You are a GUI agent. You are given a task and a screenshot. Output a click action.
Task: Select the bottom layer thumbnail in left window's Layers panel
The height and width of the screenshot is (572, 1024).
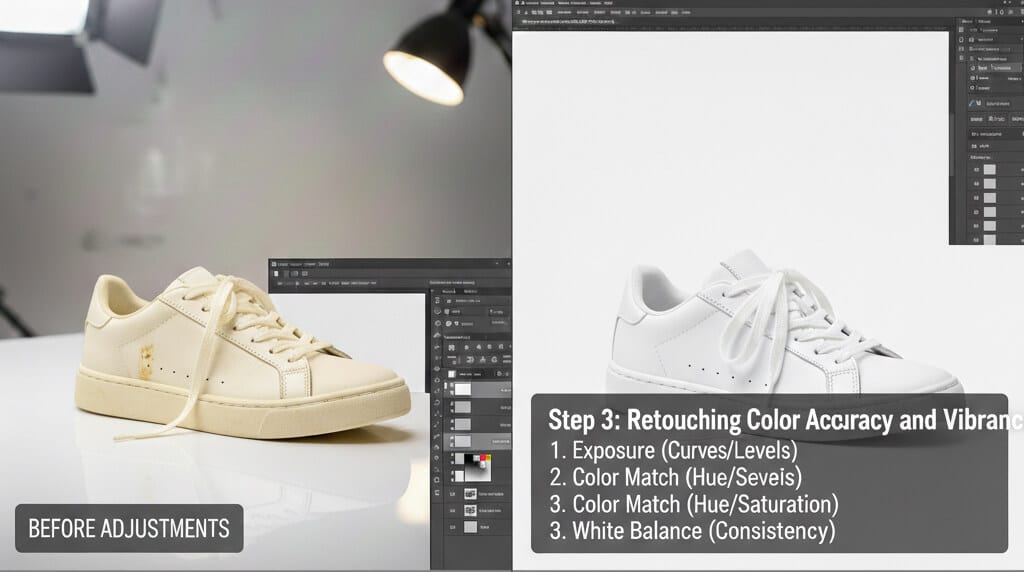pos(470,527)
